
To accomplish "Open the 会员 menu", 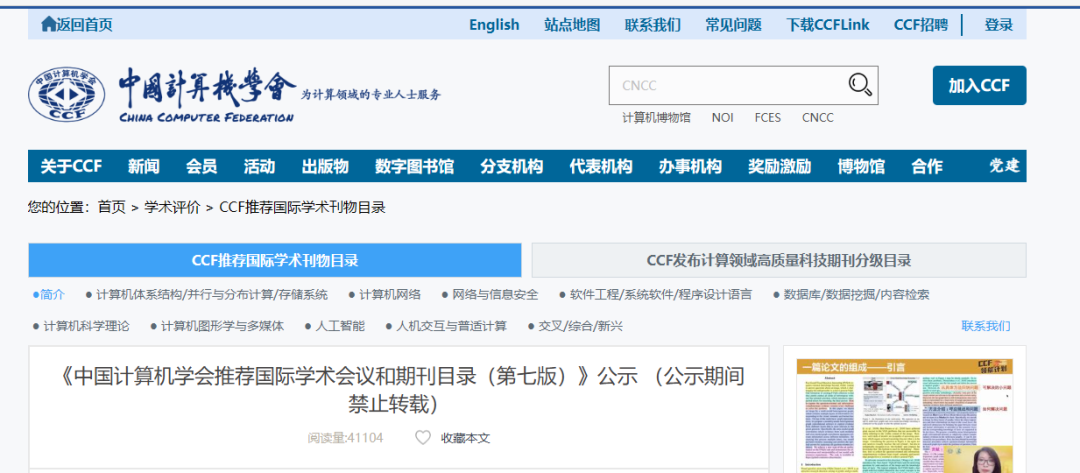I will tap(201, 166).
